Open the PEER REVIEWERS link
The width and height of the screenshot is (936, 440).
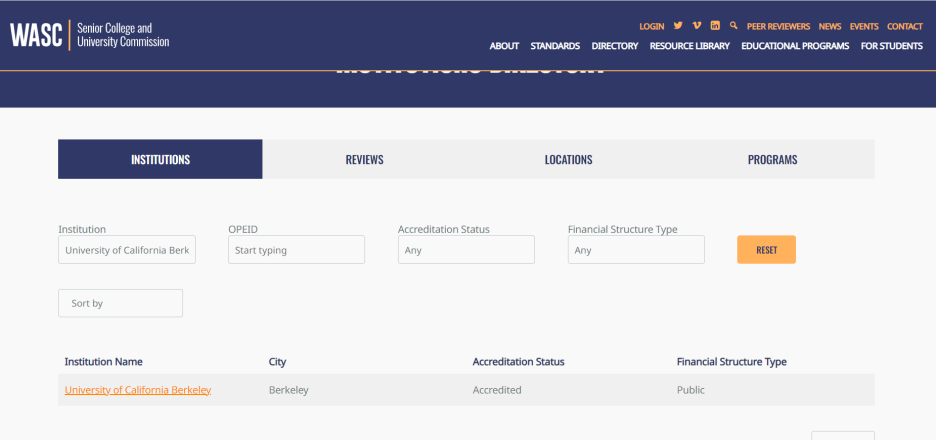click(778, 26)
